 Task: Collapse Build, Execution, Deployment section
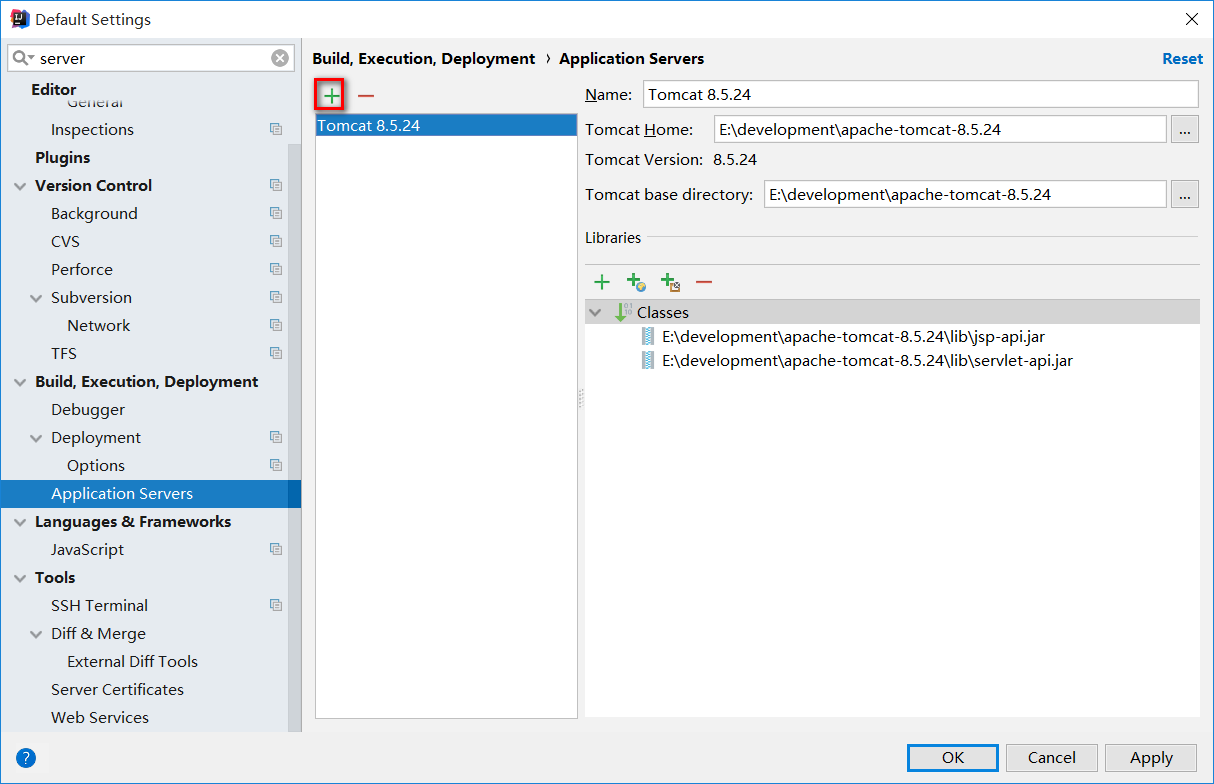(x=19, y=382)
